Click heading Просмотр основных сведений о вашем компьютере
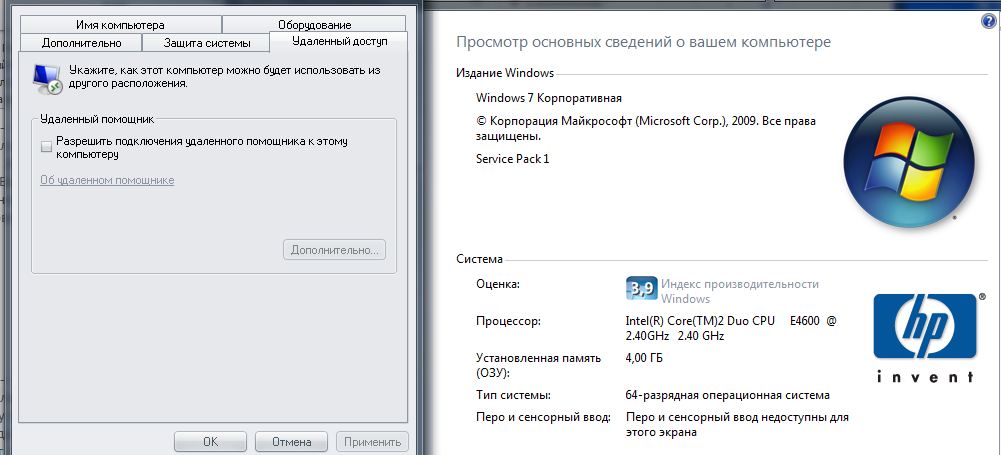Image resolution: width=1001 pixels, height=455 pixels. click(644, 43)
